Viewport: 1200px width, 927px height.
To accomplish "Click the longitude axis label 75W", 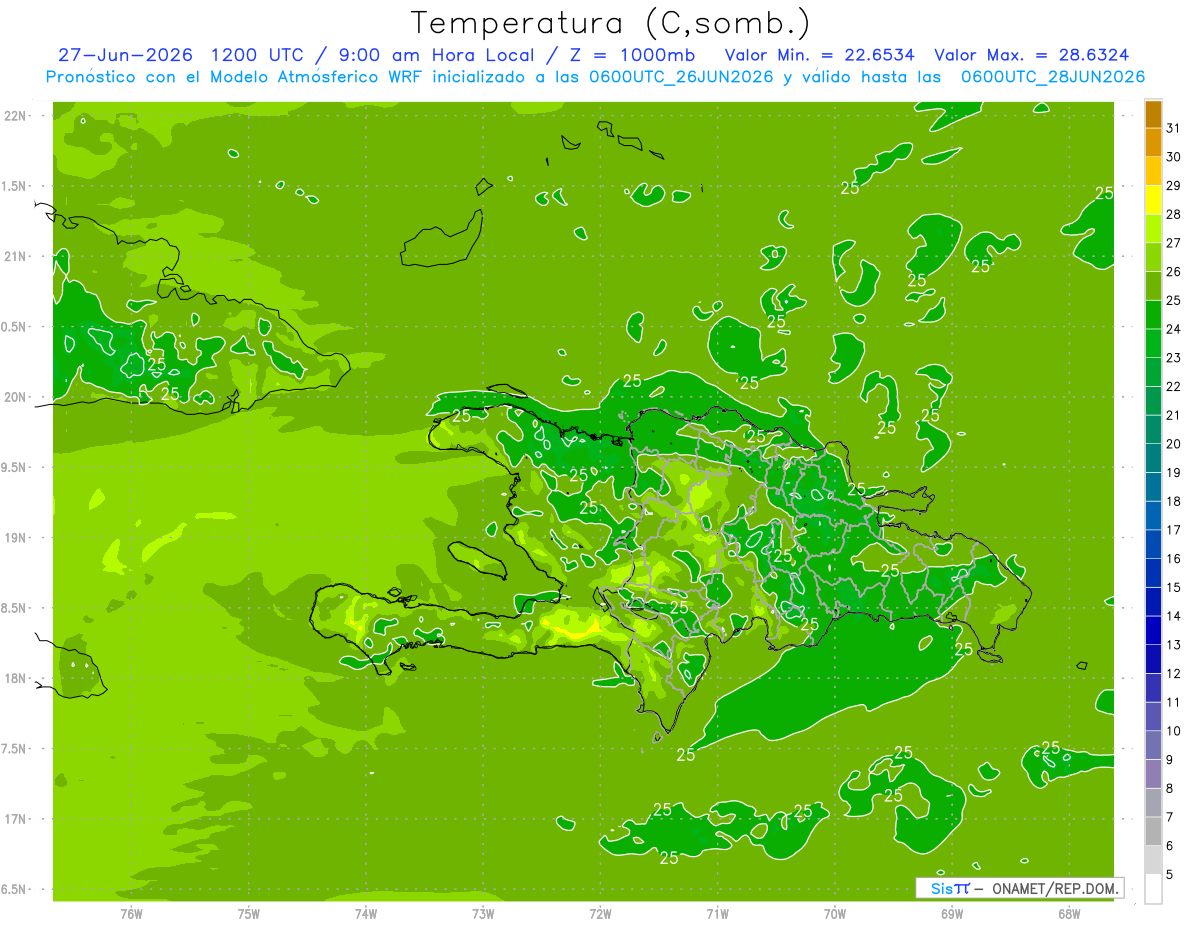I will pyautogui.click(x=249, y=913).
